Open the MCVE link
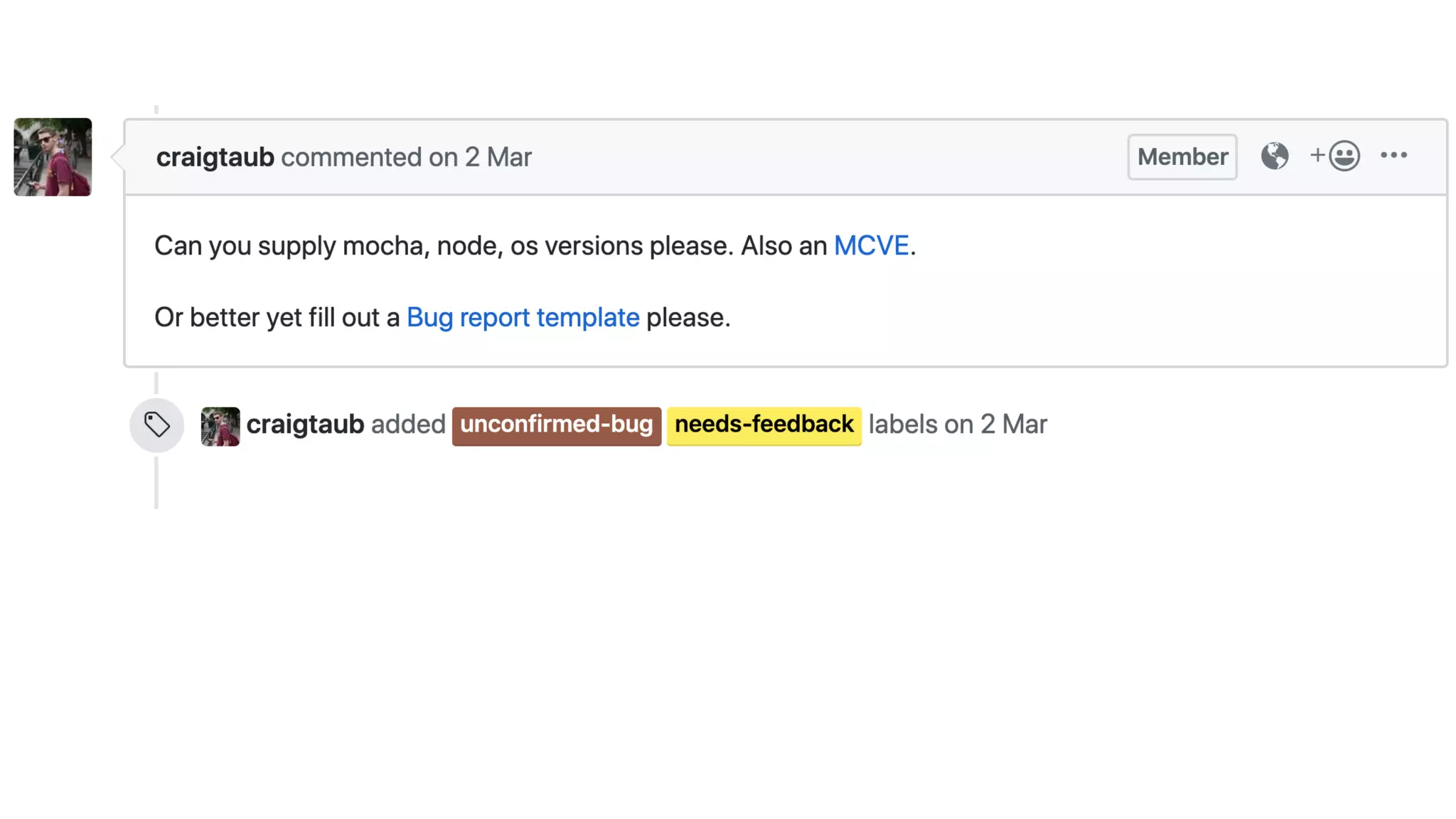Viewport: 1456px width, 819px height. pos(871,246)
